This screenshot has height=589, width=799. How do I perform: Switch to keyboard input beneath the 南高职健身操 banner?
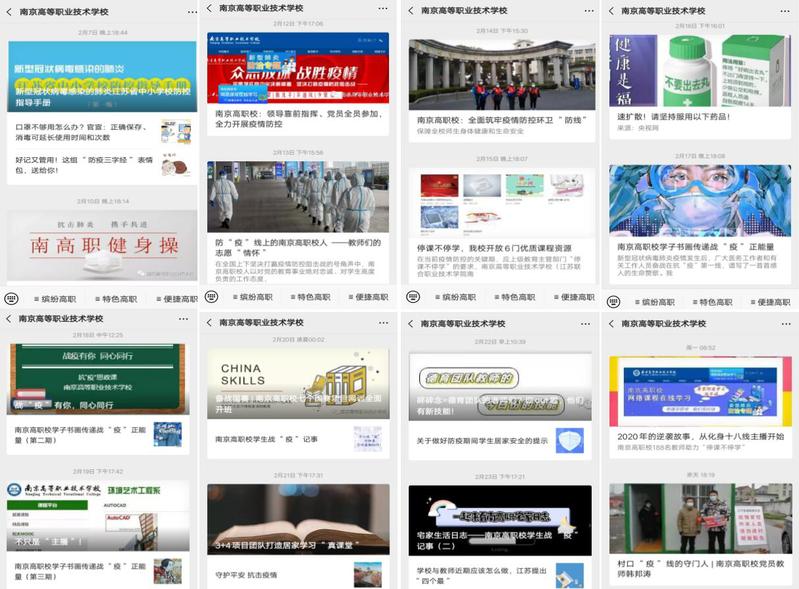point(13,298)
